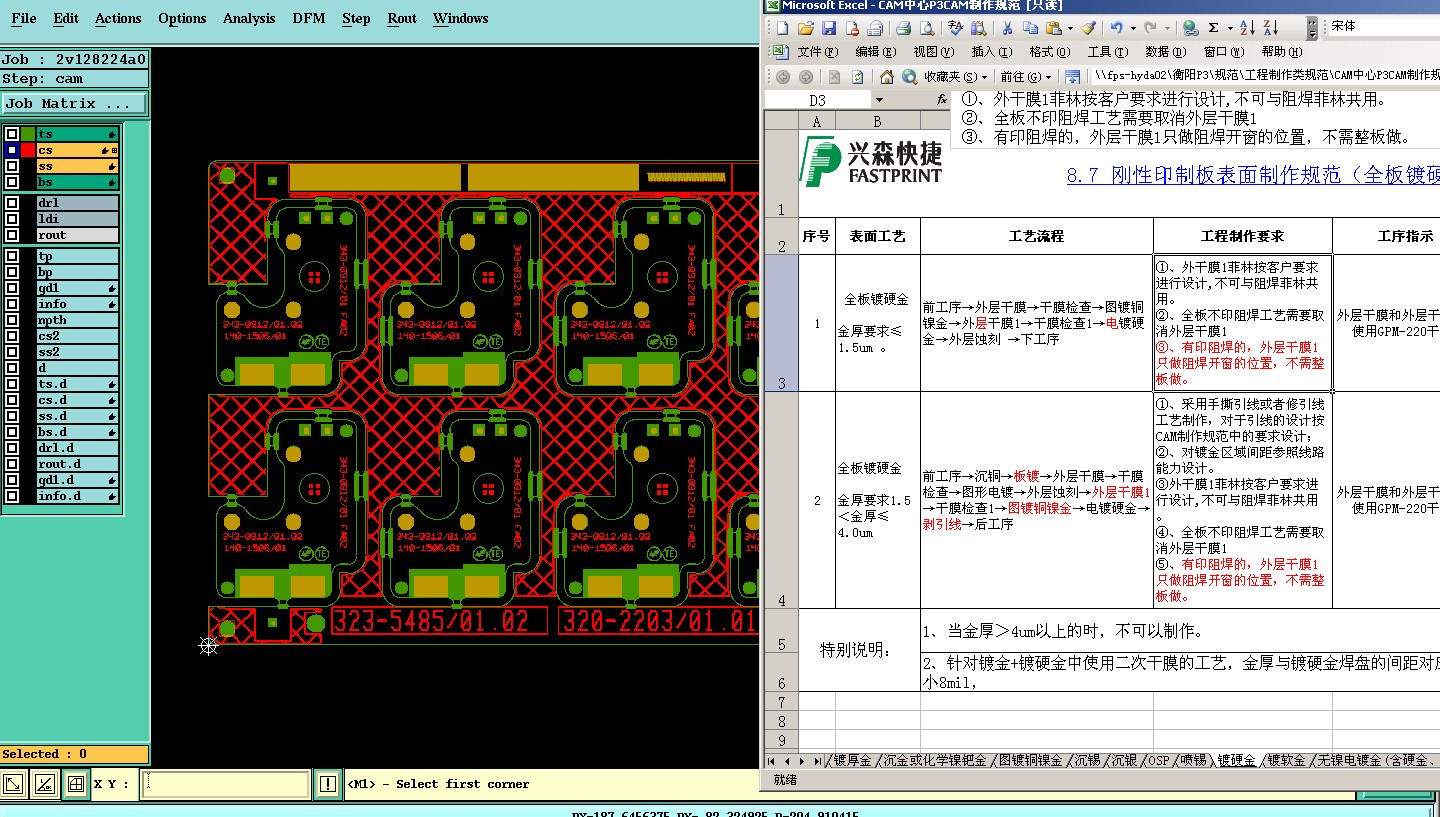
Task: Open the 宋体 font name combo box
Action: (1383, 27)
